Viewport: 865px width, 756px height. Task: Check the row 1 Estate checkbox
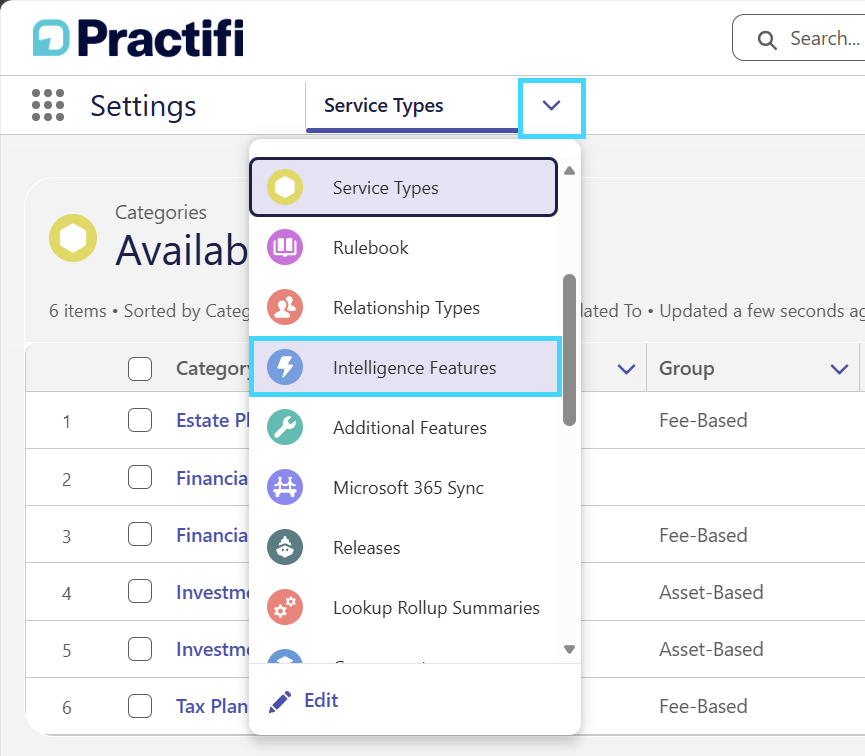point(140,420)
